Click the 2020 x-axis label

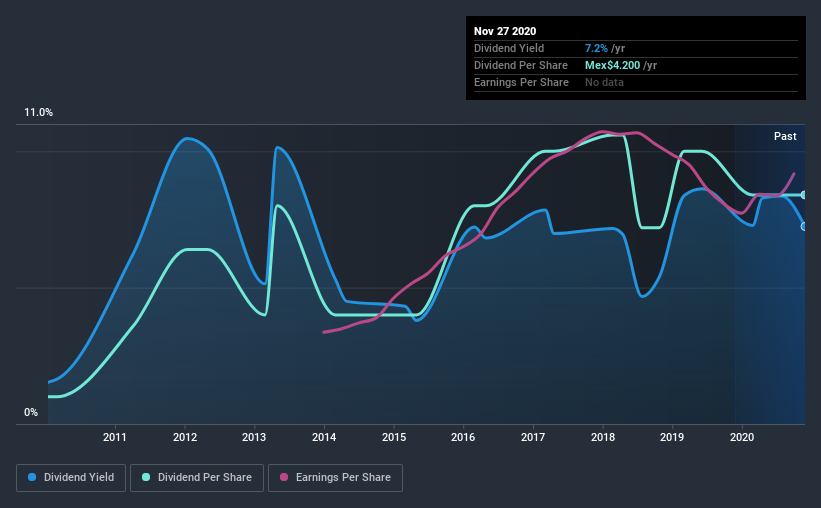click(742, 437)
